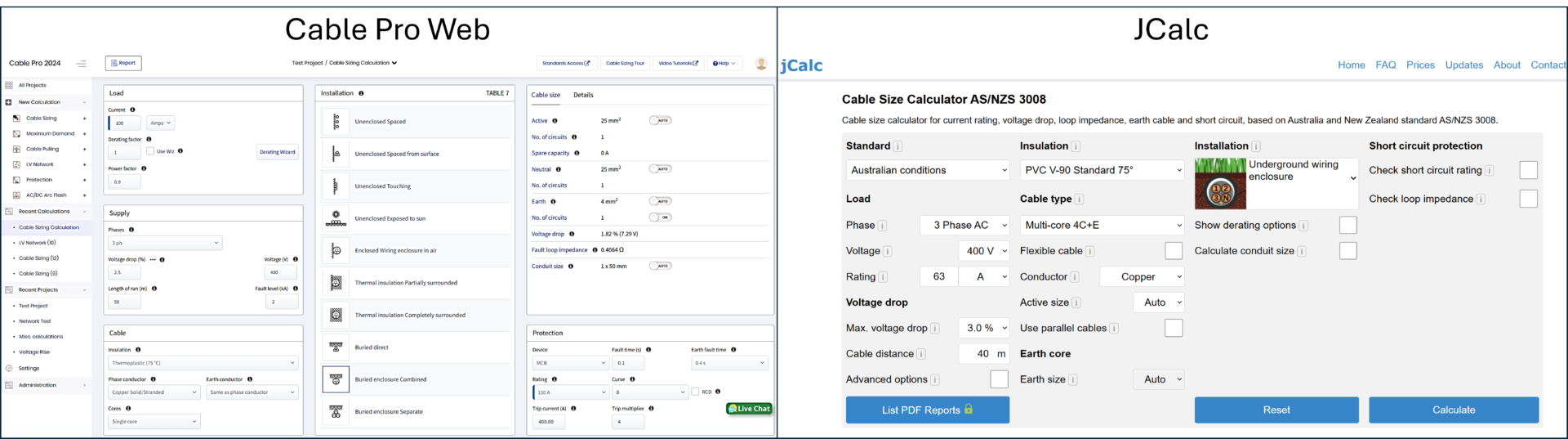This screenshot has height=439, width=1568.
Task: Click the Calculate button in JCalc
Action: click(1454, 410)
